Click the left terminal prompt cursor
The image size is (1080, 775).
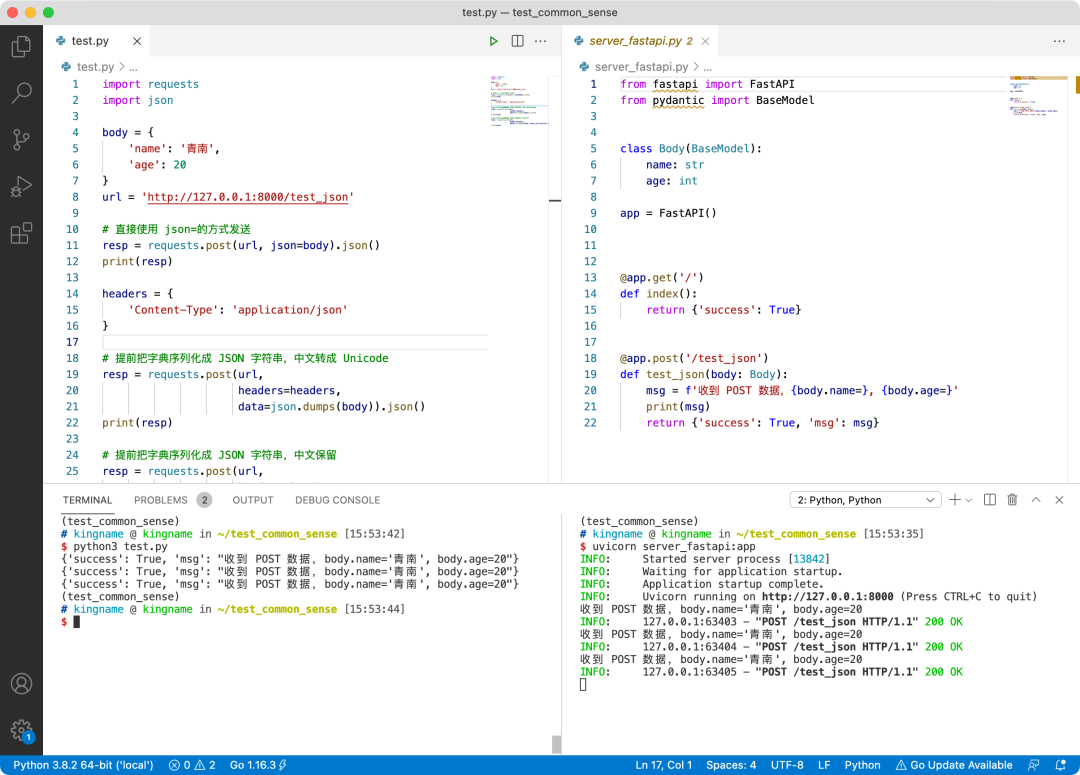coord(76,621)
